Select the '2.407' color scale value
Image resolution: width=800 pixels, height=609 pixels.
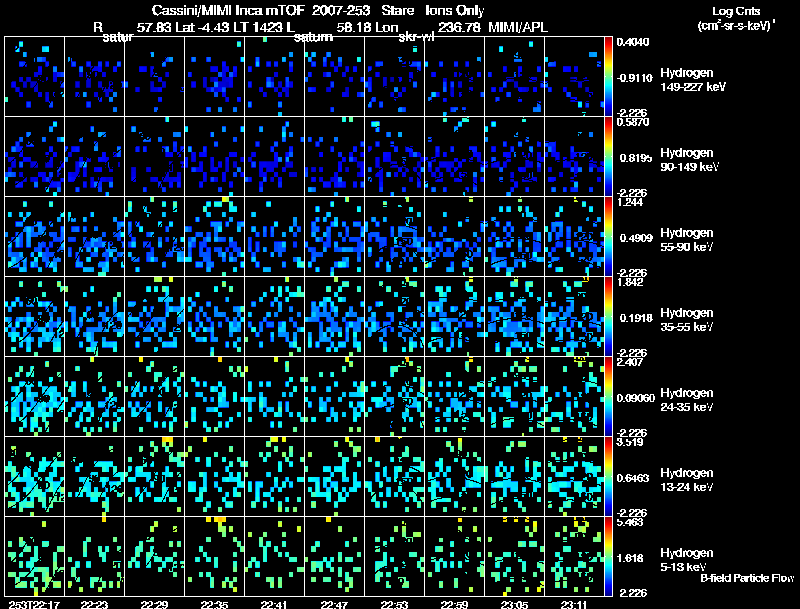pyautogui.click(x=630, y=363)
